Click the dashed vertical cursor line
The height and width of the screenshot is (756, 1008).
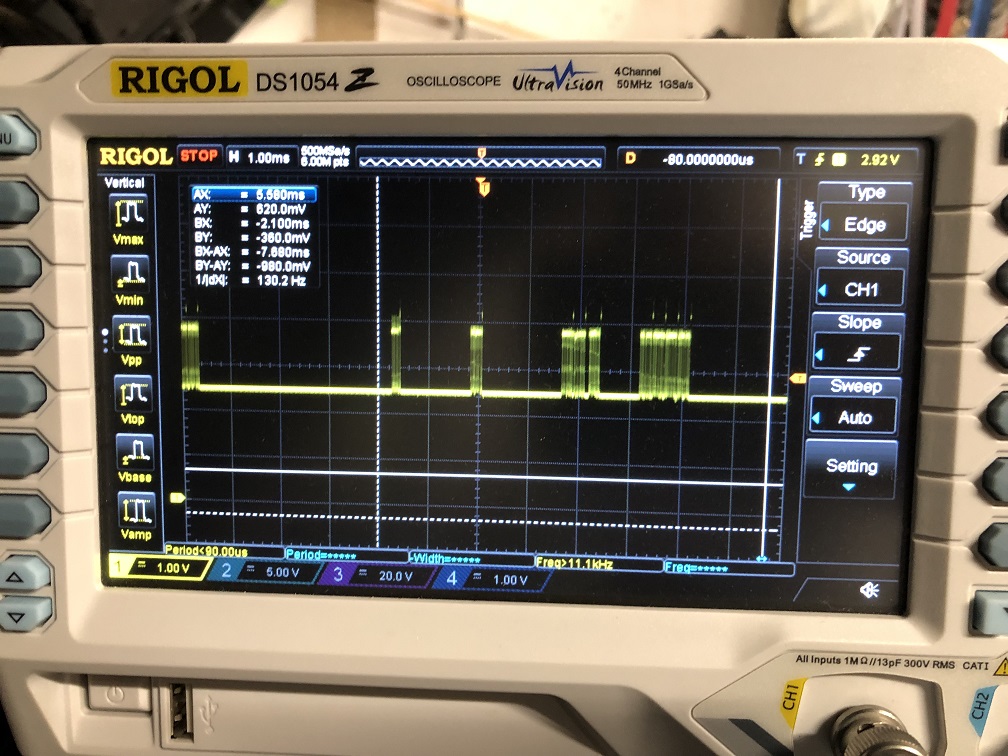tap(377, 362)
